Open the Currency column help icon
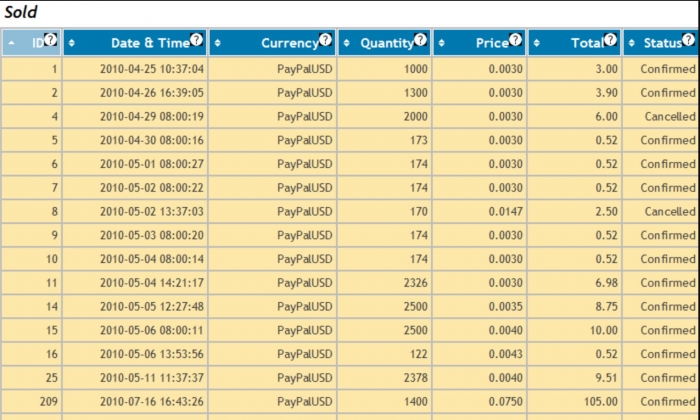The width and height of the screenshot is (700, 420). coord(325,40)
